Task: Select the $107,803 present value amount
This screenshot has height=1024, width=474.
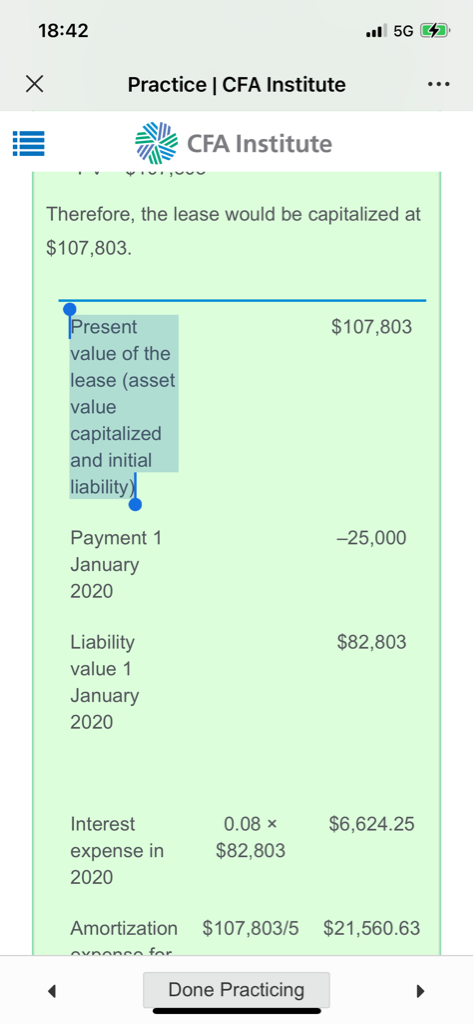Action: pos(371,327)
